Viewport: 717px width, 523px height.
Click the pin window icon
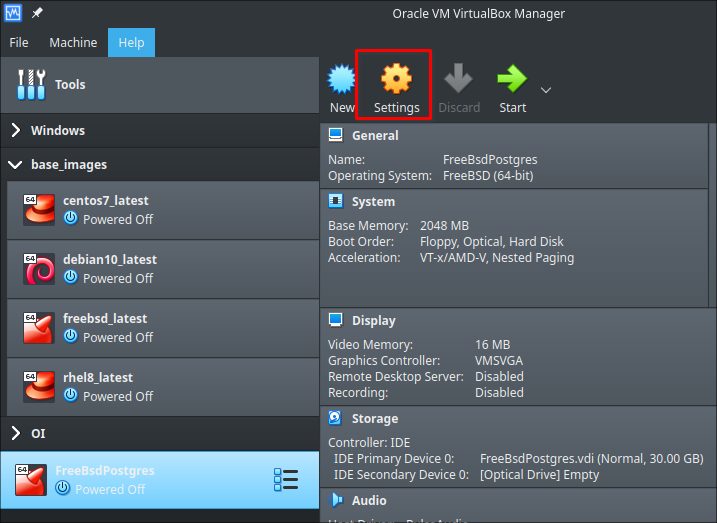37,13
